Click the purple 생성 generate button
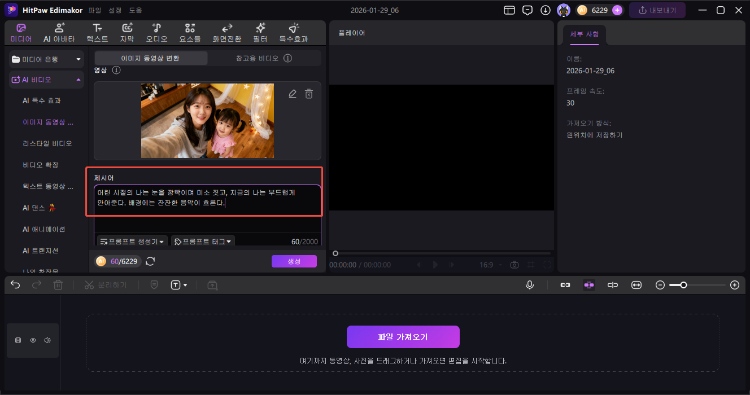 click(x=294, y=261)
